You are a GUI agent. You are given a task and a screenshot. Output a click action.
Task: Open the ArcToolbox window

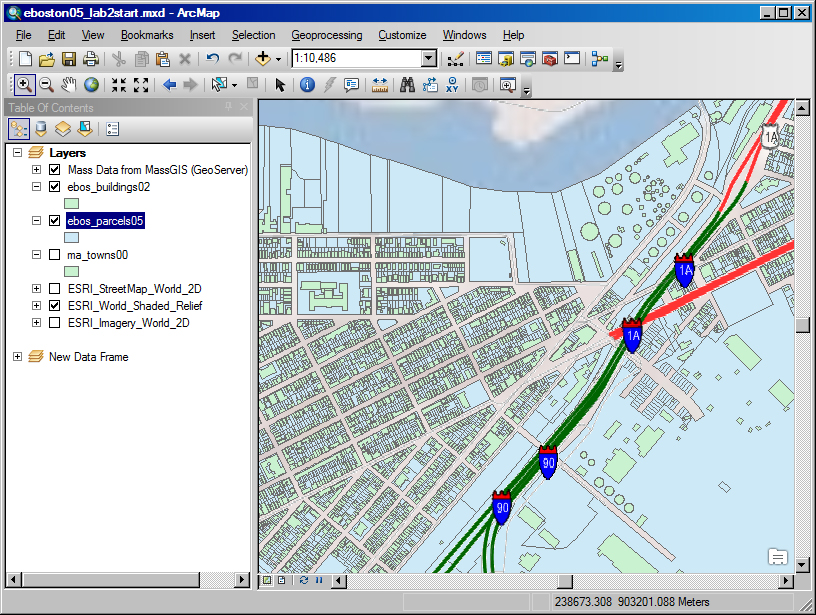[x=549, y=60]
